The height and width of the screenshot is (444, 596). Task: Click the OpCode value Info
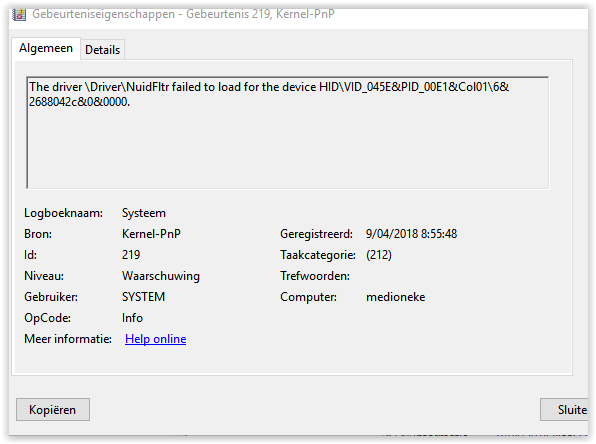(132, 318)
